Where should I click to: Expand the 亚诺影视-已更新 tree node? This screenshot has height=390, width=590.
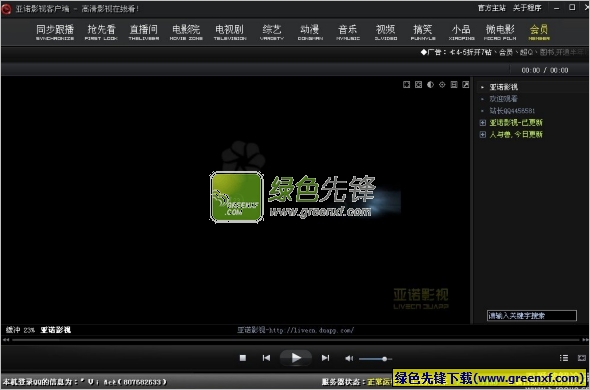(x=483, y=123)
